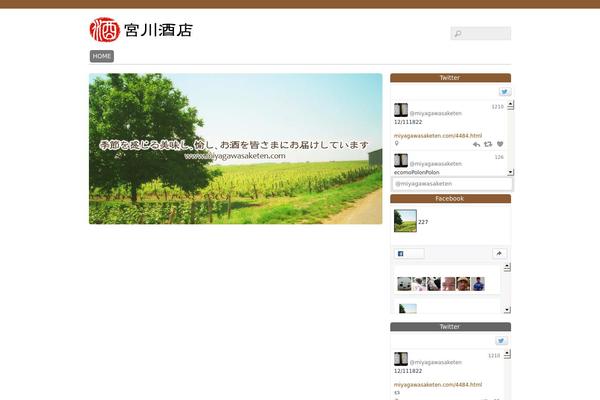Open the Facebook page vineyard thumbnail

(x=405, y=220)
